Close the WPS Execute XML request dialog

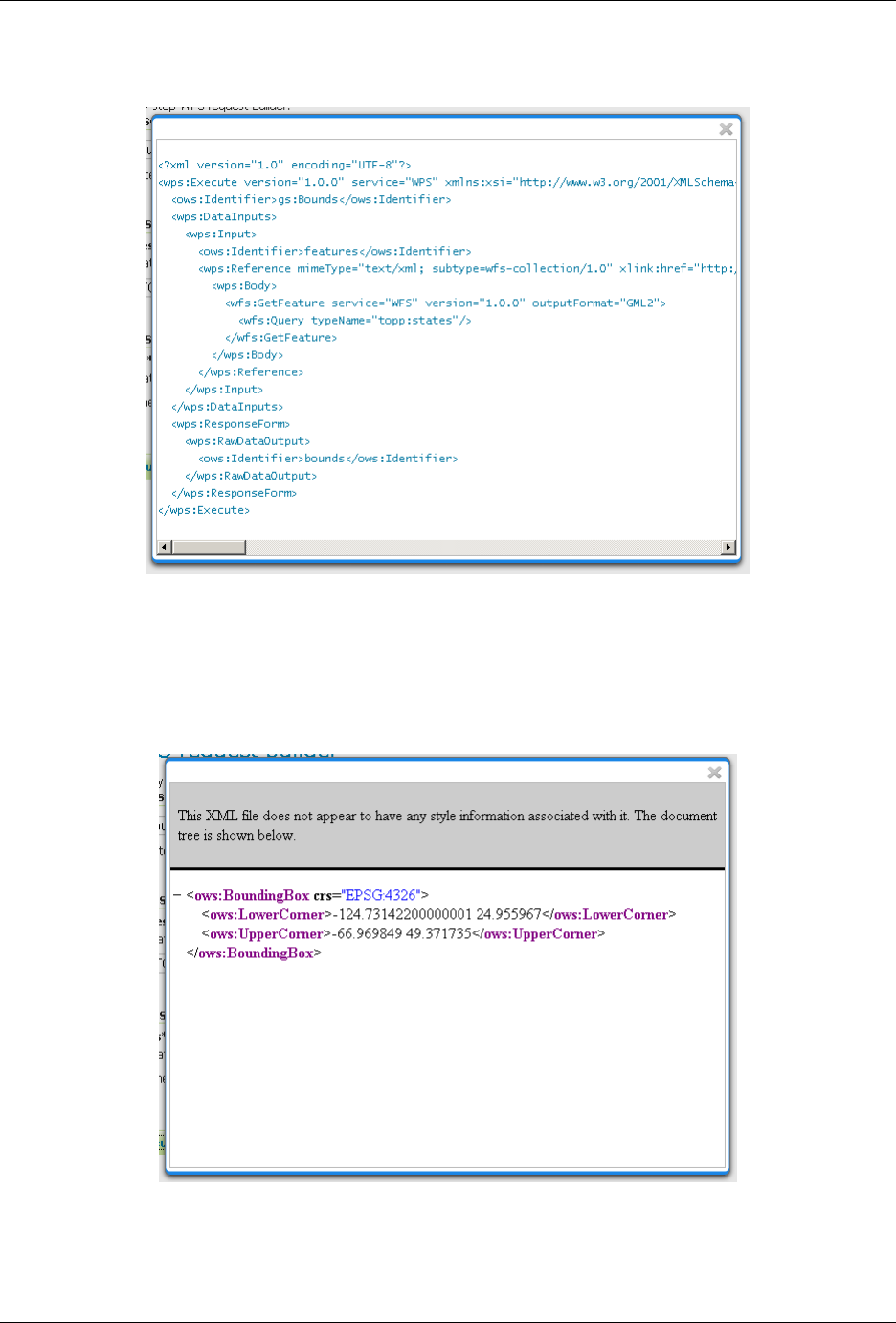click(x=726, y=129)
